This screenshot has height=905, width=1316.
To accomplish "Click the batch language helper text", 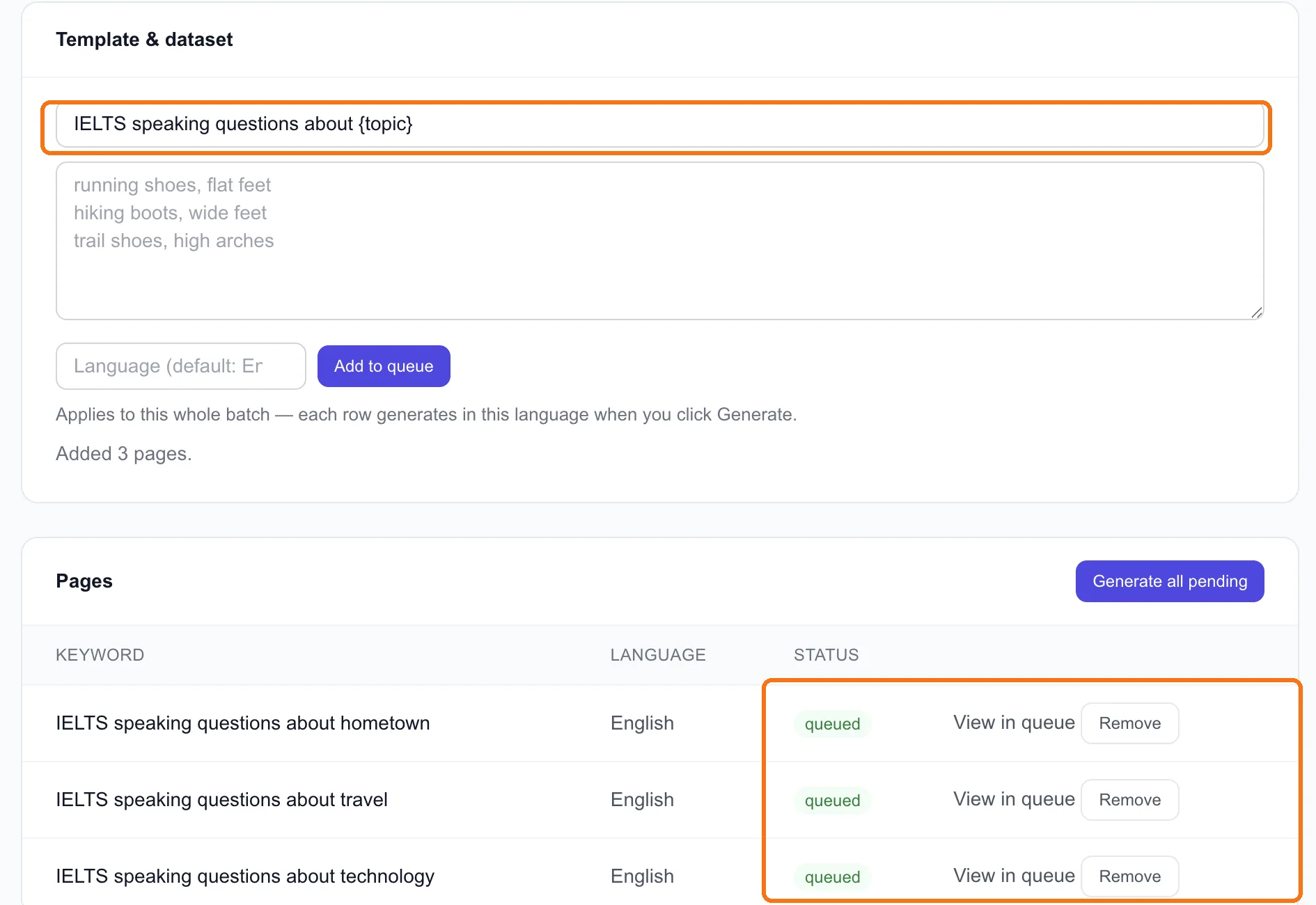I will (x=426, y=415).
